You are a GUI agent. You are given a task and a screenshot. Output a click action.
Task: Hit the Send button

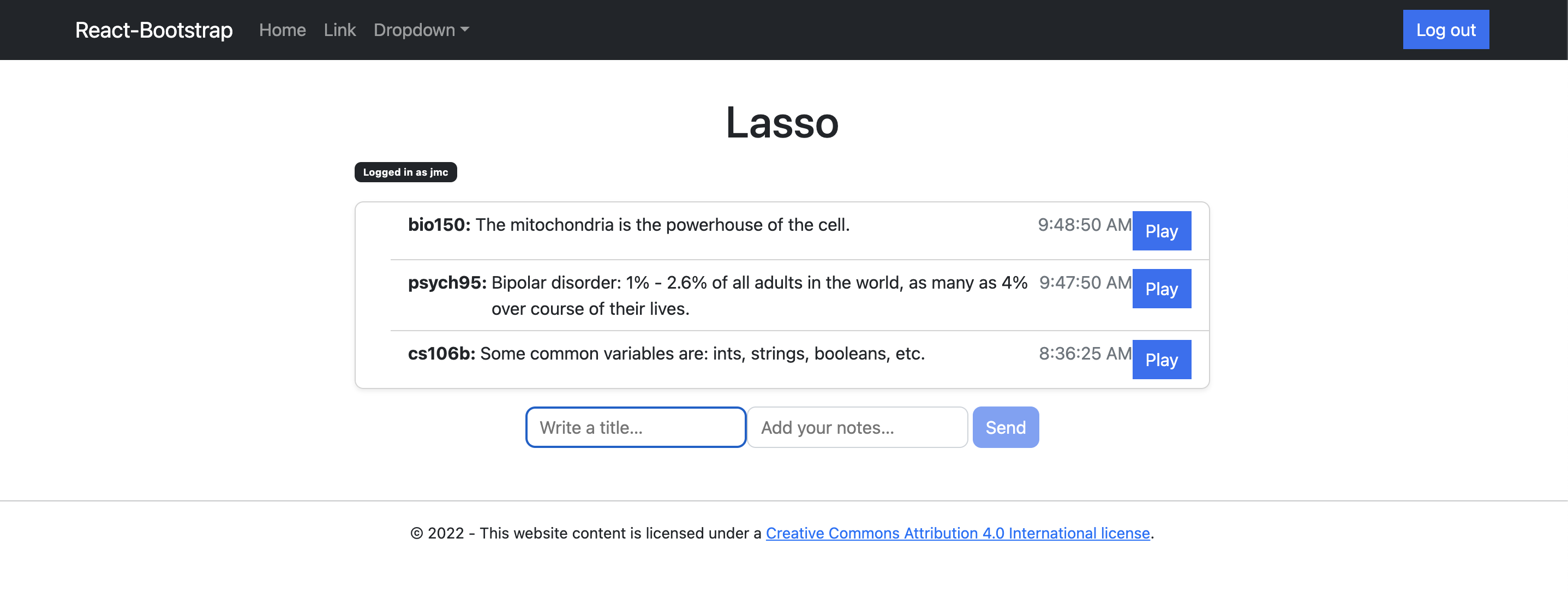click(1005, 427)
